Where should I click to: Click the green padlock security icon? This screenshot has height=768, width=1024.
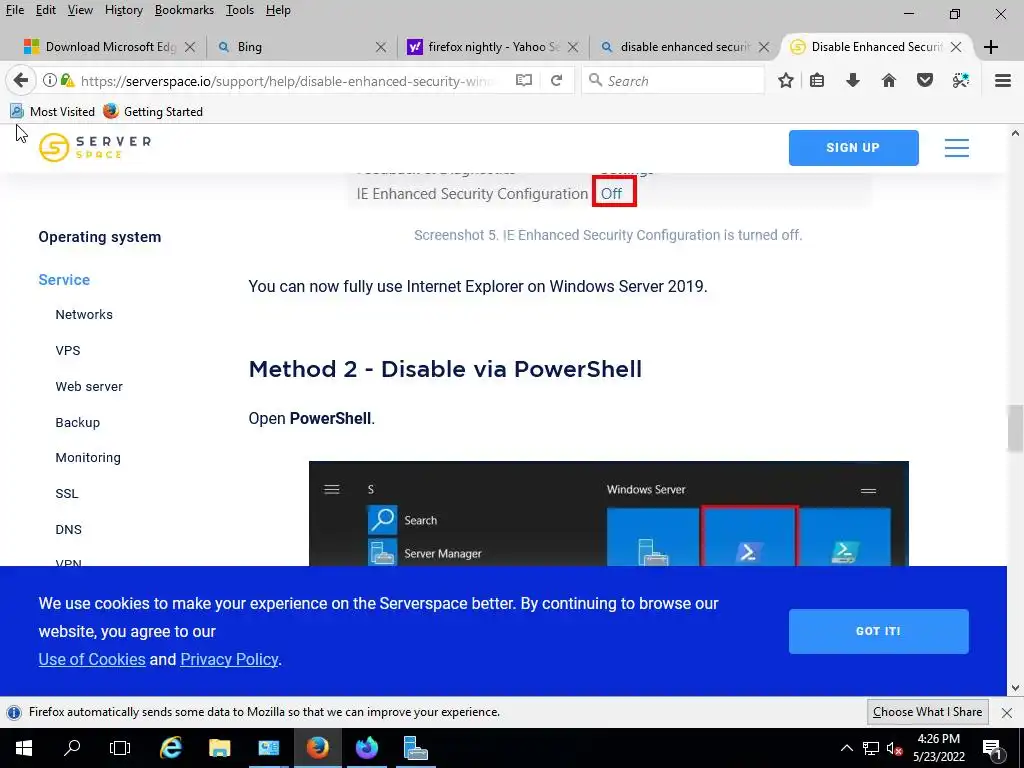(67, 80)
